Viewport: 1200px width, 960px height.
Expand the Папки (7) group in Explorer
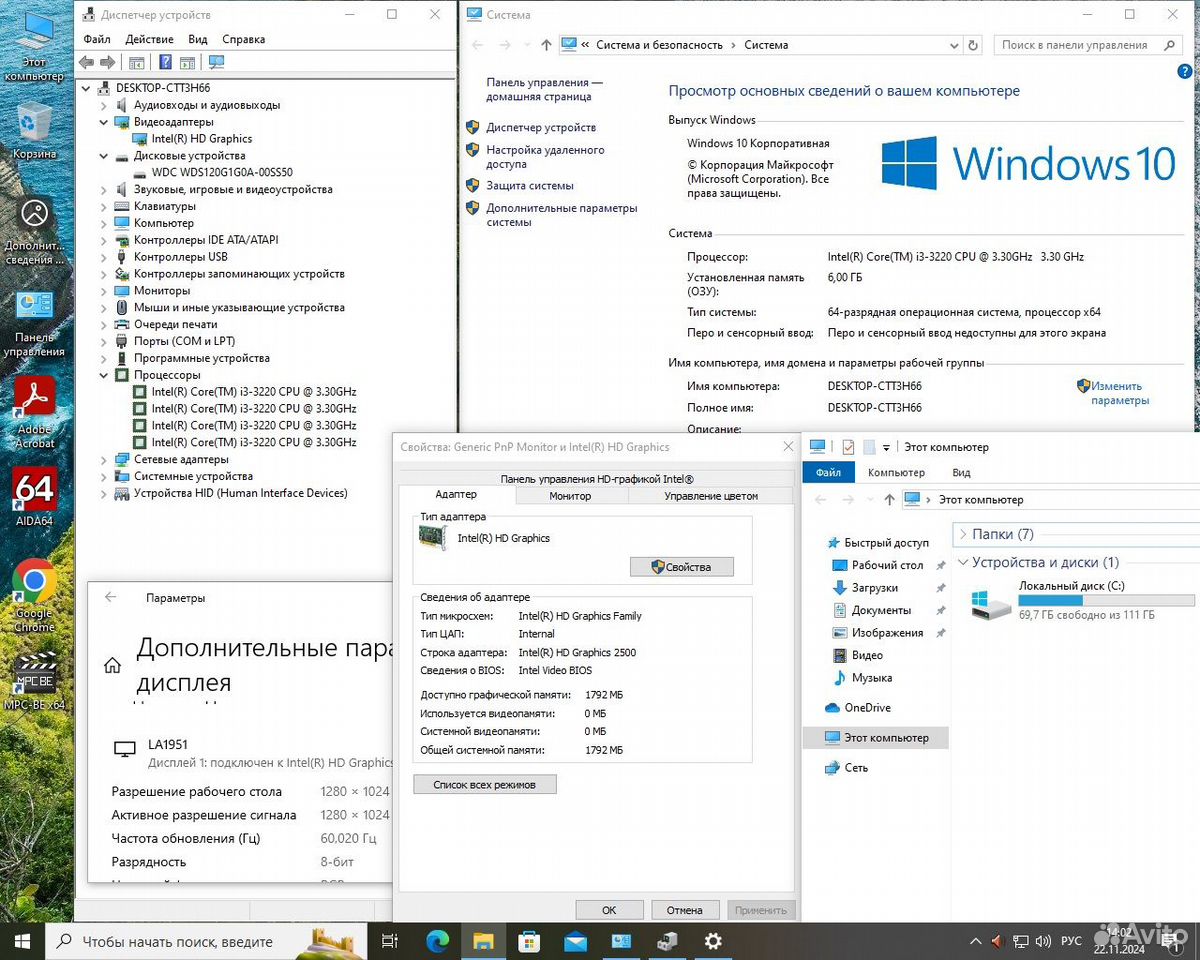963,534
